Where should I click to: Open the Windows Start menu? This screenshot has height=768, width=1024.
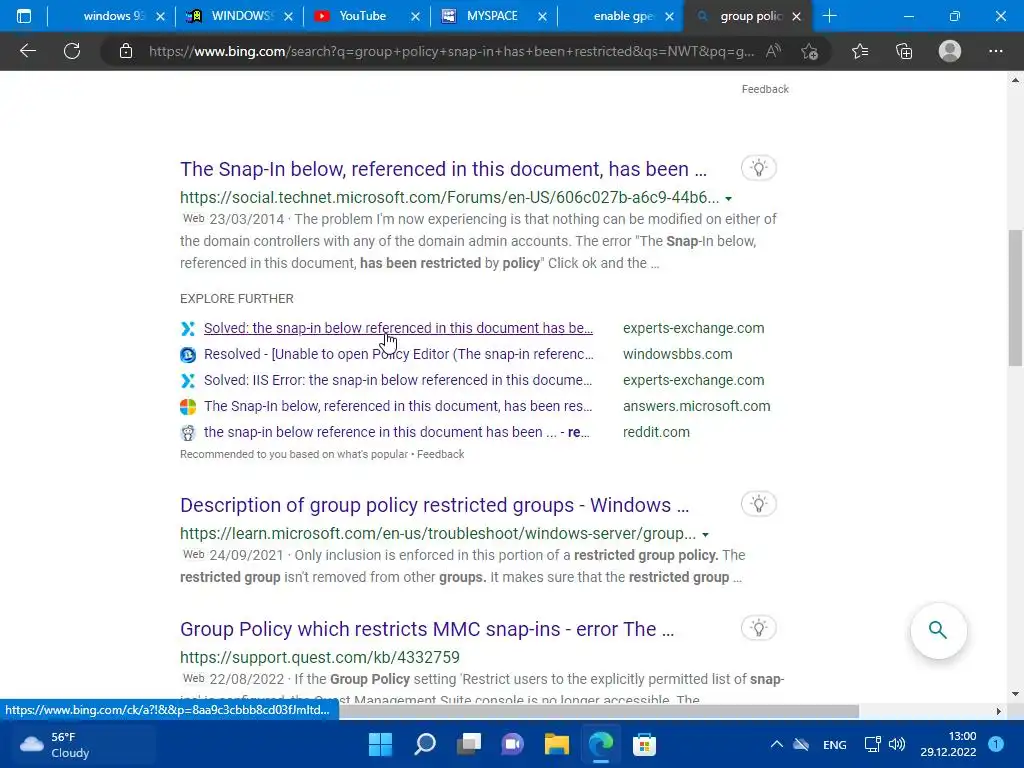click(380, 744)
